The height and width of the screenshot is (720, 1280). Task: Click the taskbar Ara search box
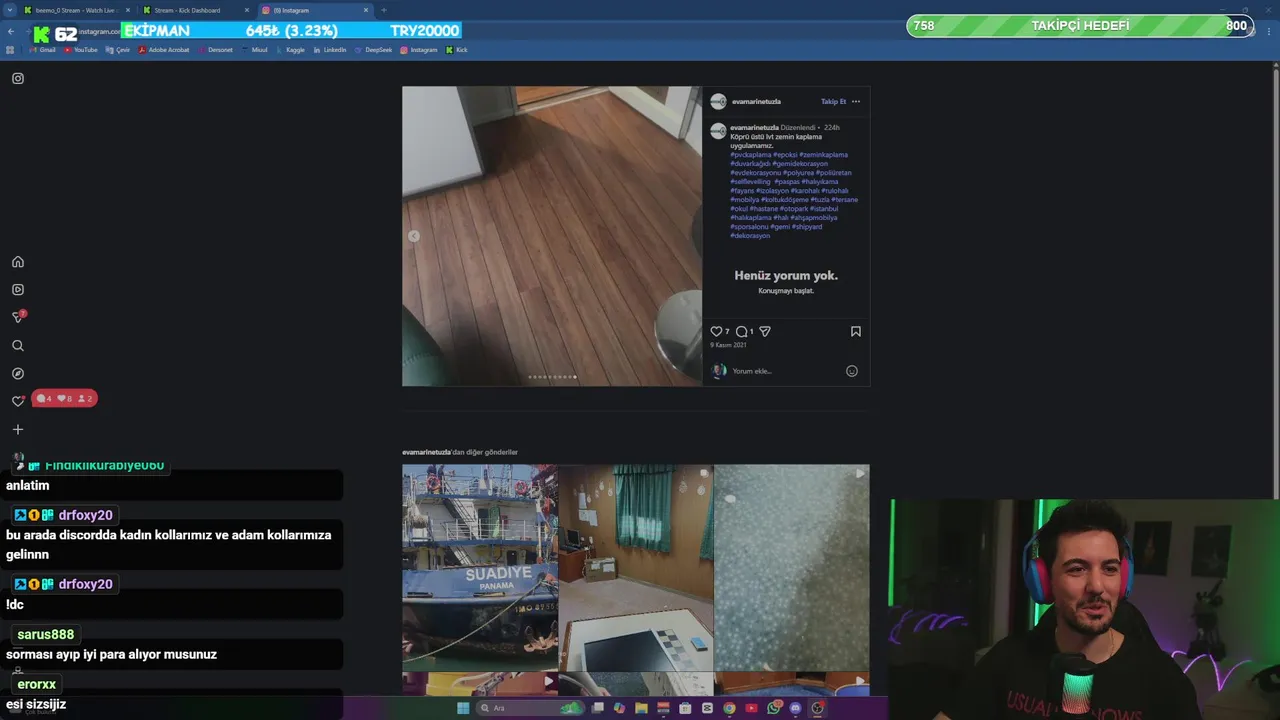click(x=530, y=708)
